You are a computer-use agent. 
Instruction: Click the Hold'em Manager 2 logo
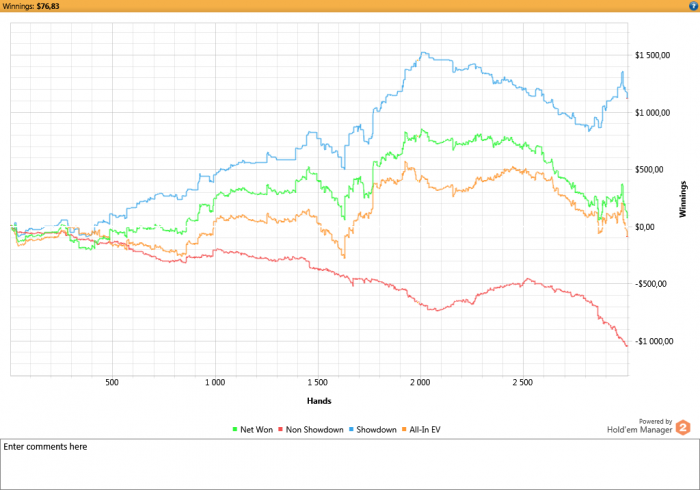[683, 428]
